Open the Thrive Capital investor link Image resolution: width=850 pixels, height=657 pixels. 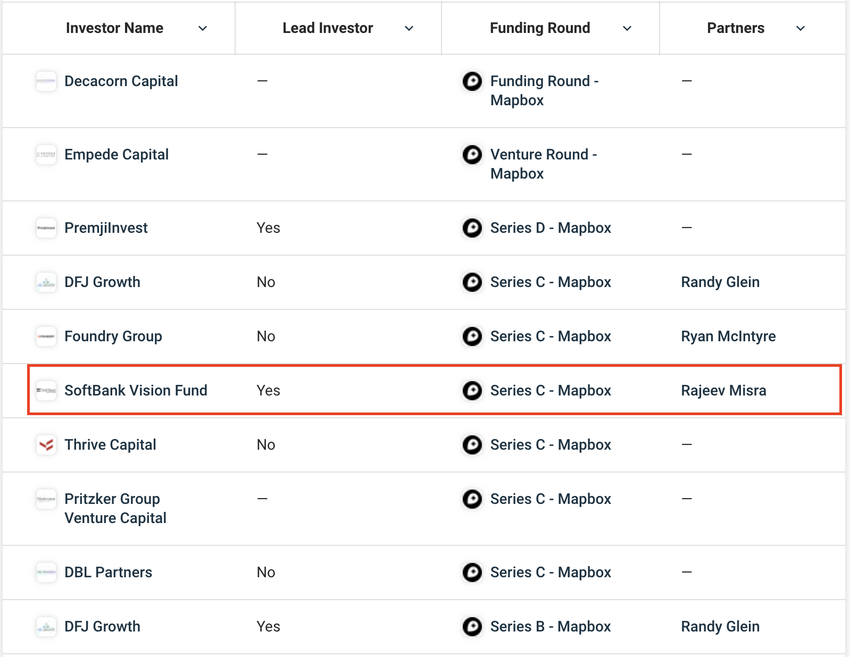tap(110, 445)
